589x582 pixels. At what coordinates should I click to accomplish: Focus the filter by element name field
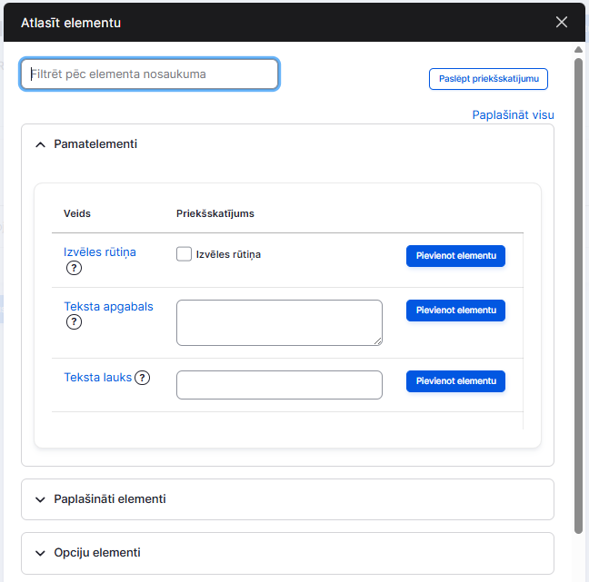click(150, 74)
